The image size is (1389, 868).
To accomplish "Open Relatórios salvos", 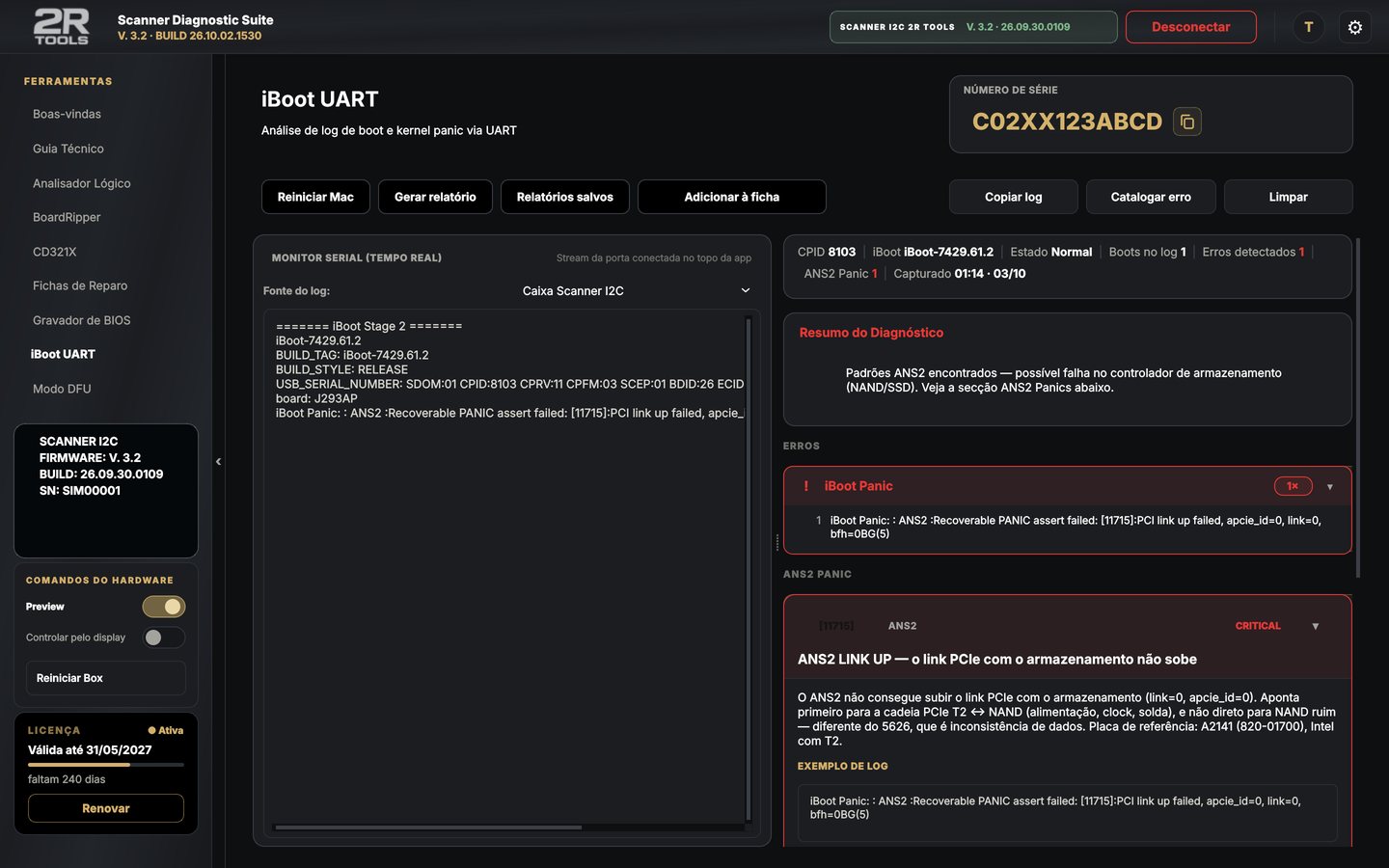I will coord(565,197).
